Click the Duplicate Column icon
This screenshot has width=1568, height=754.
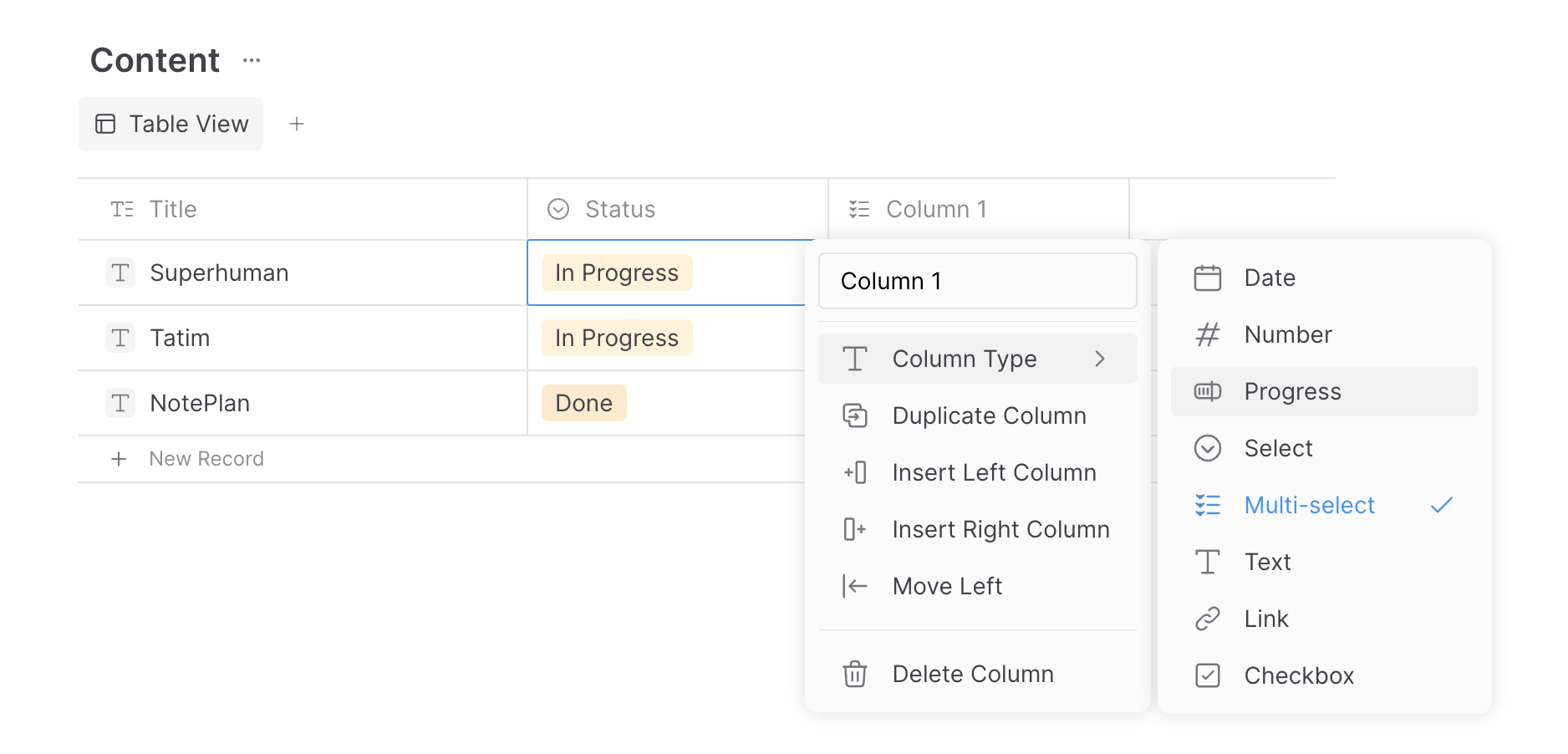click(854, 415)
